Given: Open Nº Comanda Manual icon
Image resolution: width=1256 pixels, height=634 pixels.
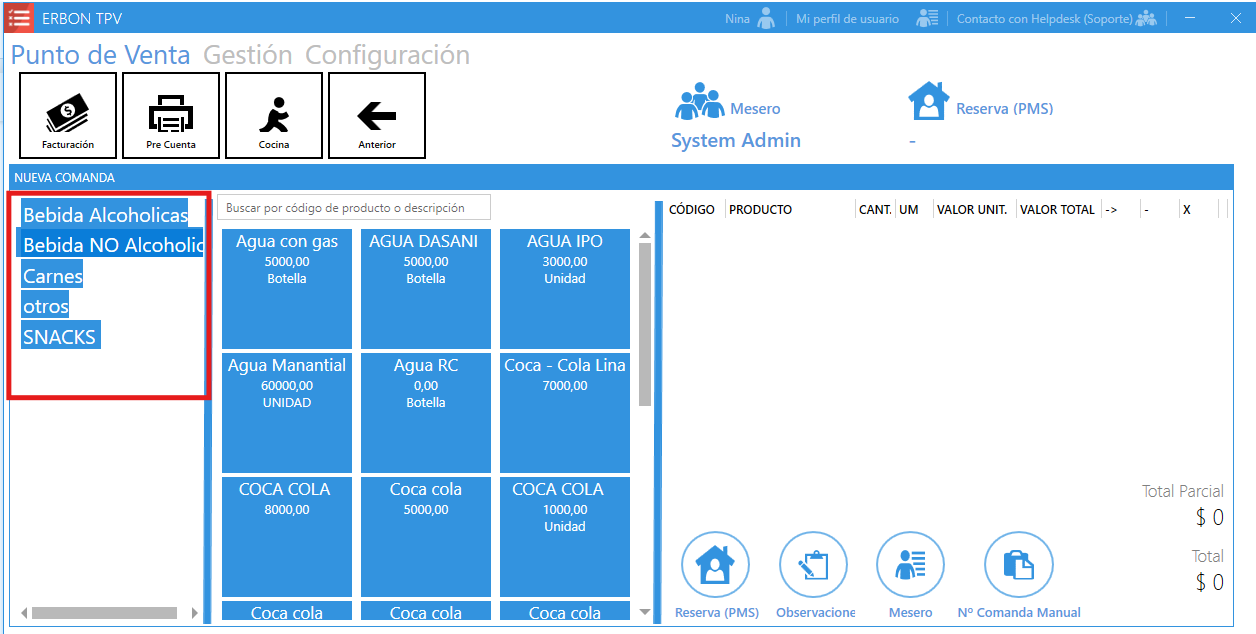Looking at the screenshot, I should pos(1018,566).
